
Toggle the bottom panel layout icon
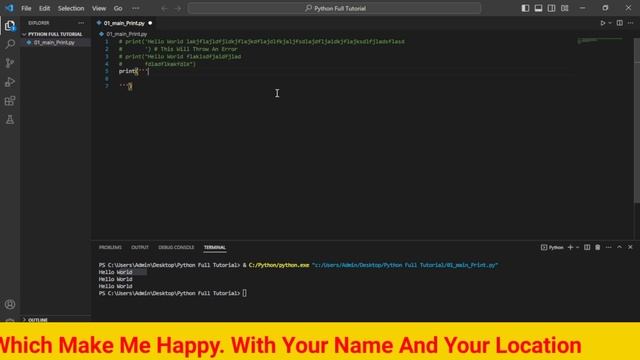pos(538,8)
